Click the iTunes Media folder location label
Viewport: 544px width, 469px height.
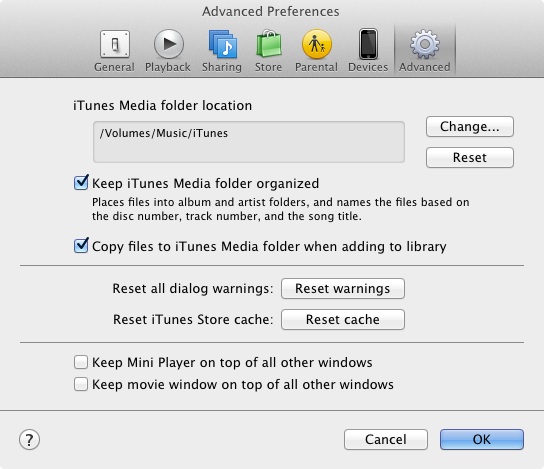pyautogui.click(x=162, y=105)
